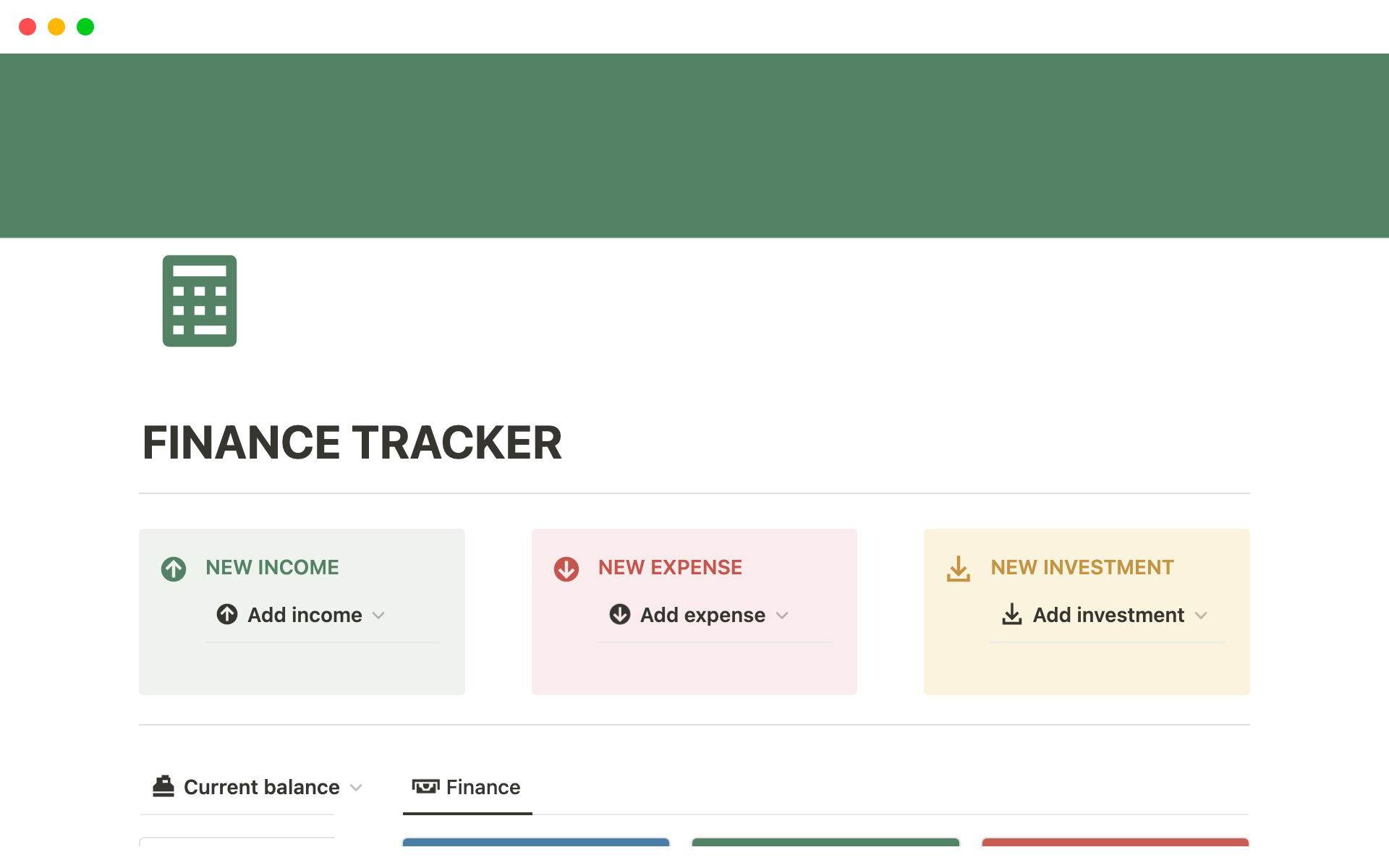The width and height of the screenshot is (1389, 868).
Task: Expand the Add expense dropdown
Action: point(782,614)
